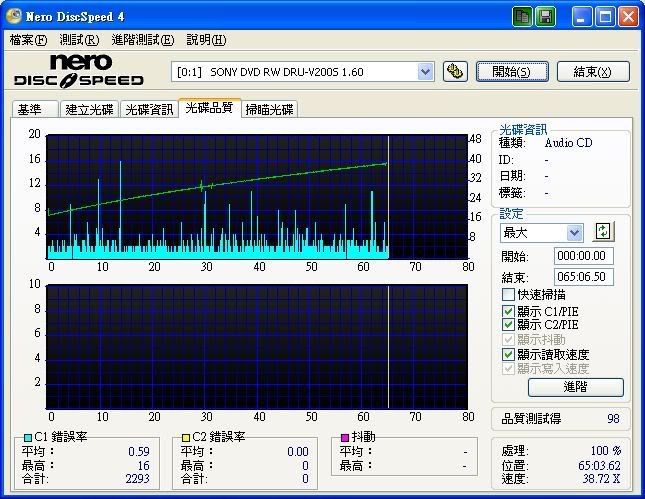Click the speed value 38.72 X
This screenshot has height=499, width=645.
pos(601,479)
